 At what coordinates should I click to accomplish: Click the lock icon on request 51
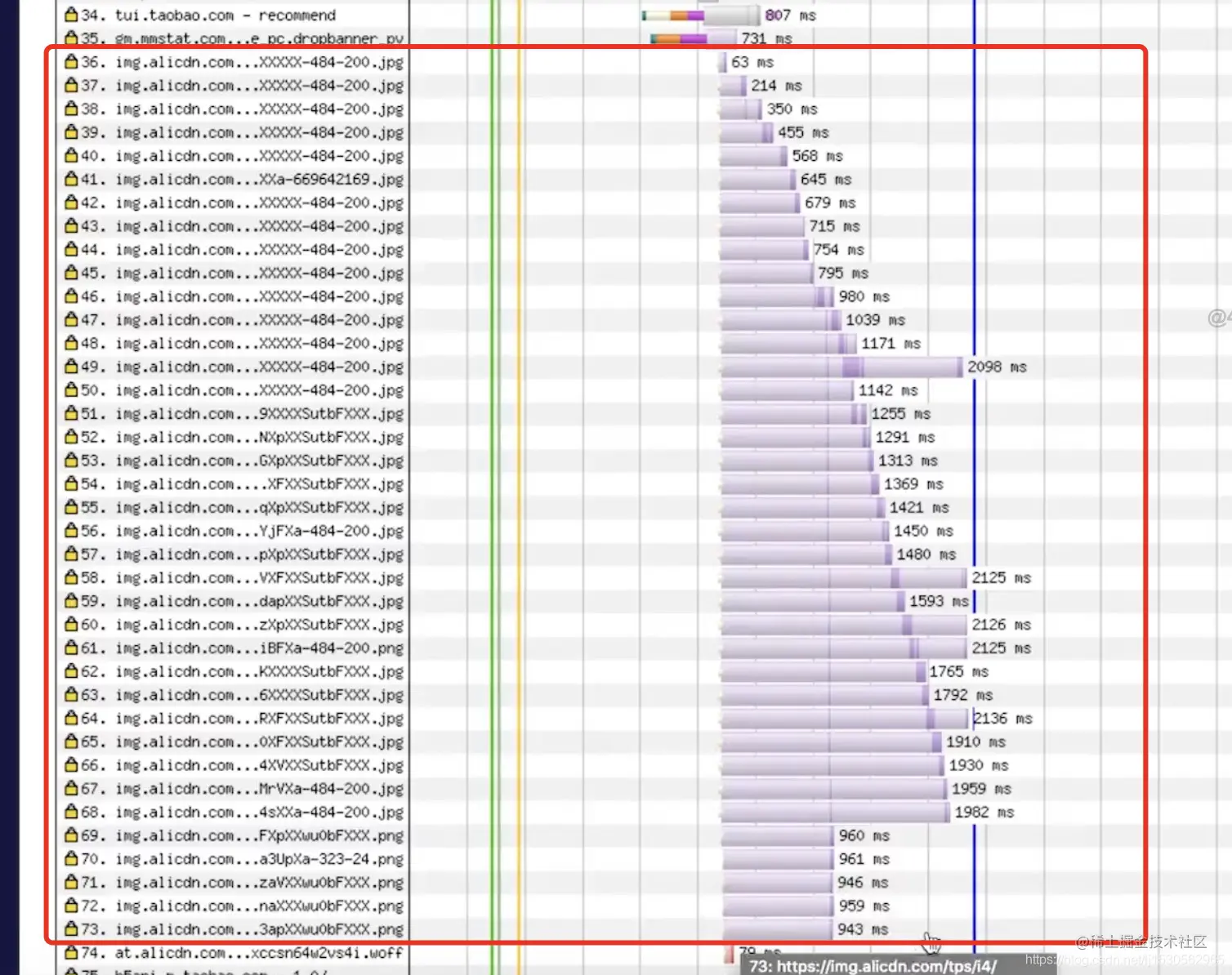[71, 413]
